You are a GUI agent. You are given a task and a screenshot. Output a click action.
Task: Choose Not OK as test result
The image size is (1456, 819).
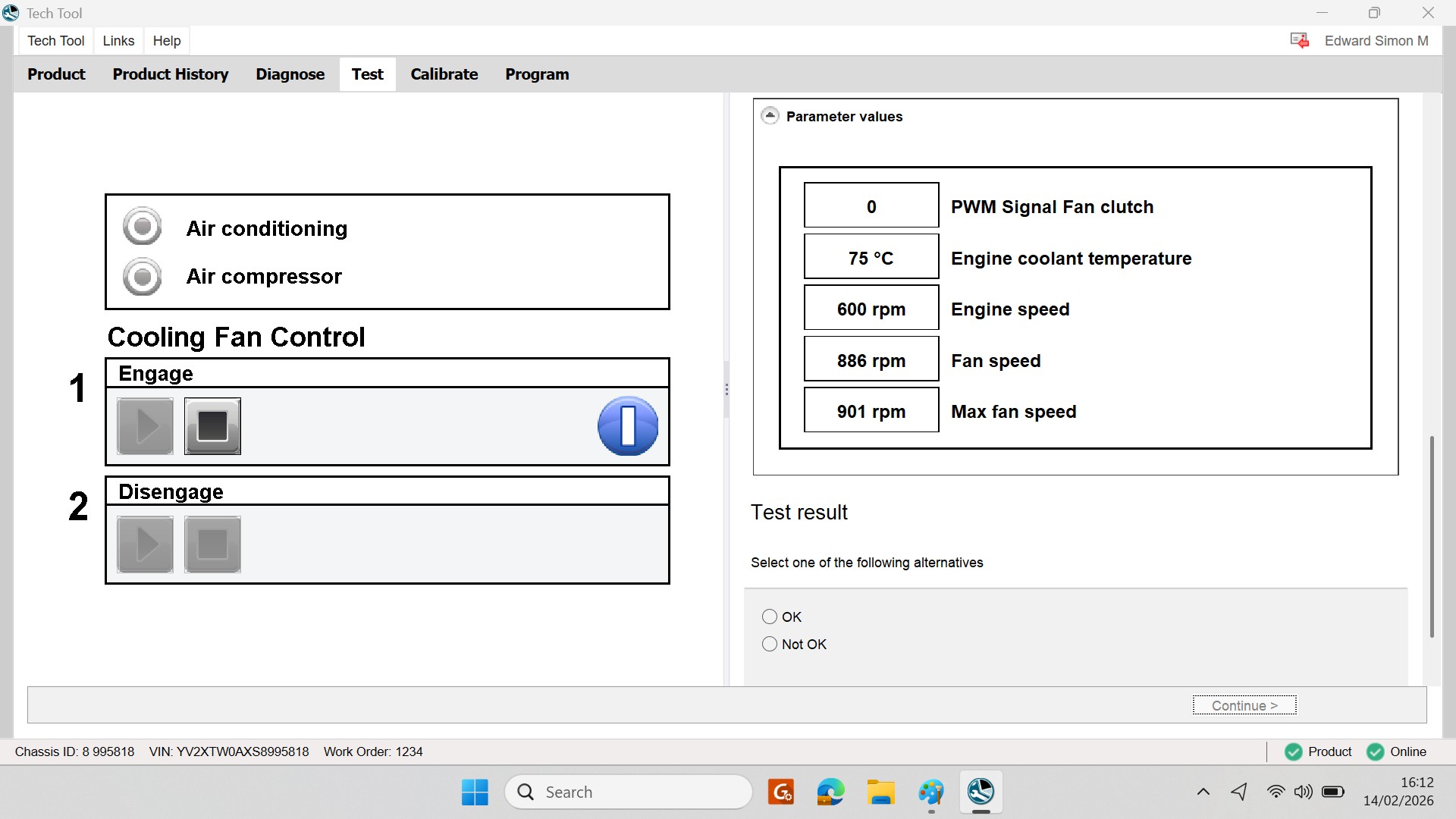coord(770,644)
